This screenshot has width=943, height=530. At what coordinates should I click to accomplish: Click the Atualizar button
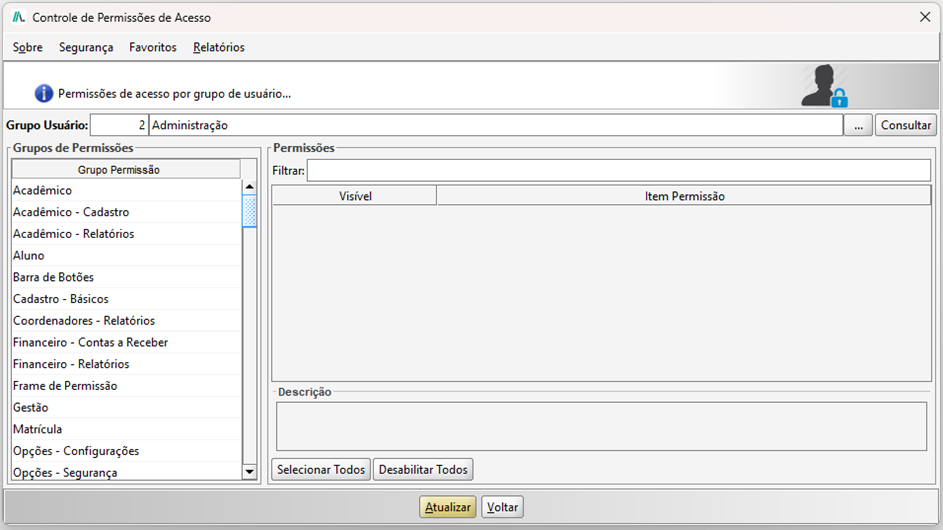point(447,507)
